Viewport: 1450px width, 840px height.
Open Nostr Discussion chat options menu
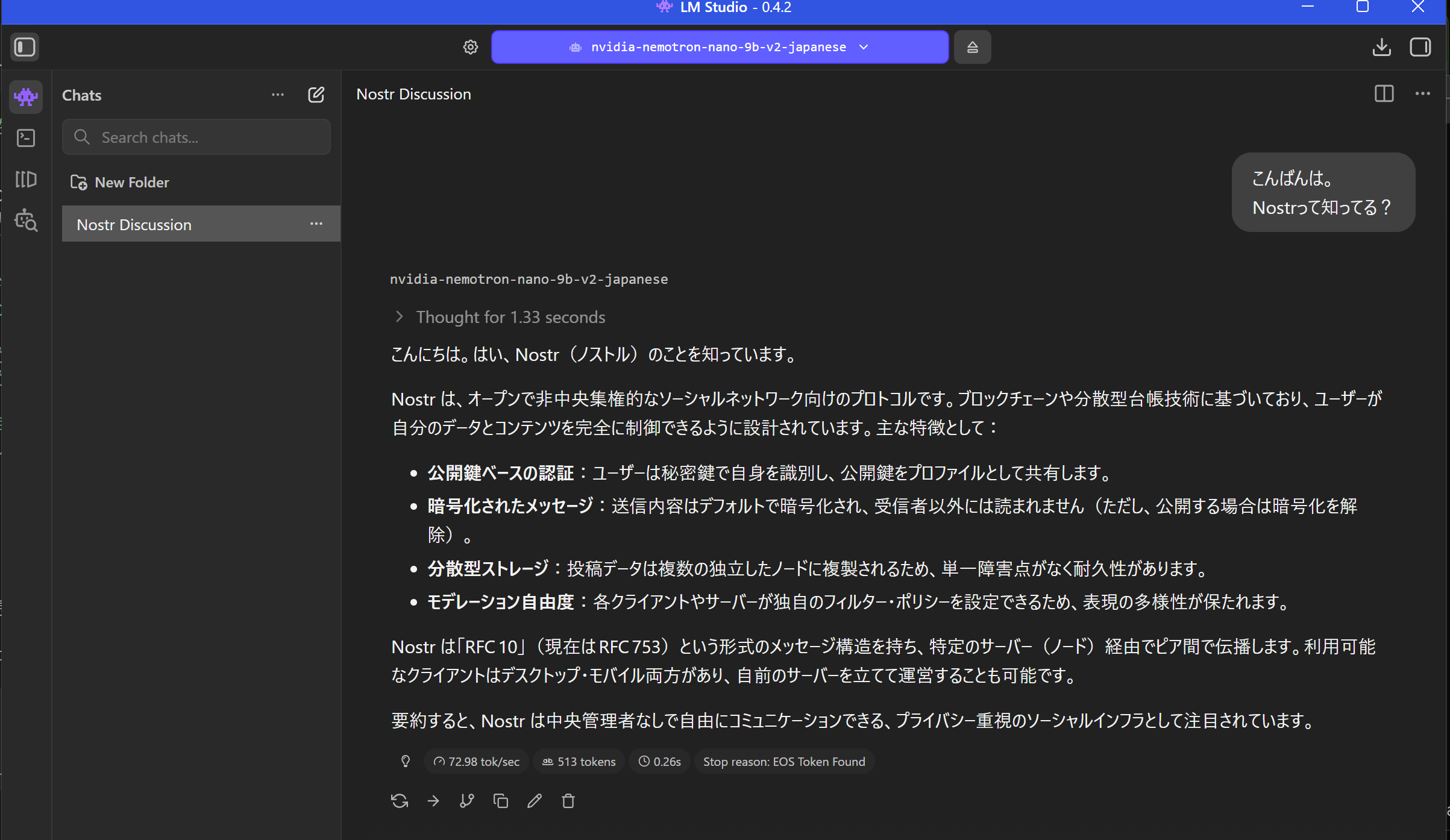coord(316,224)
